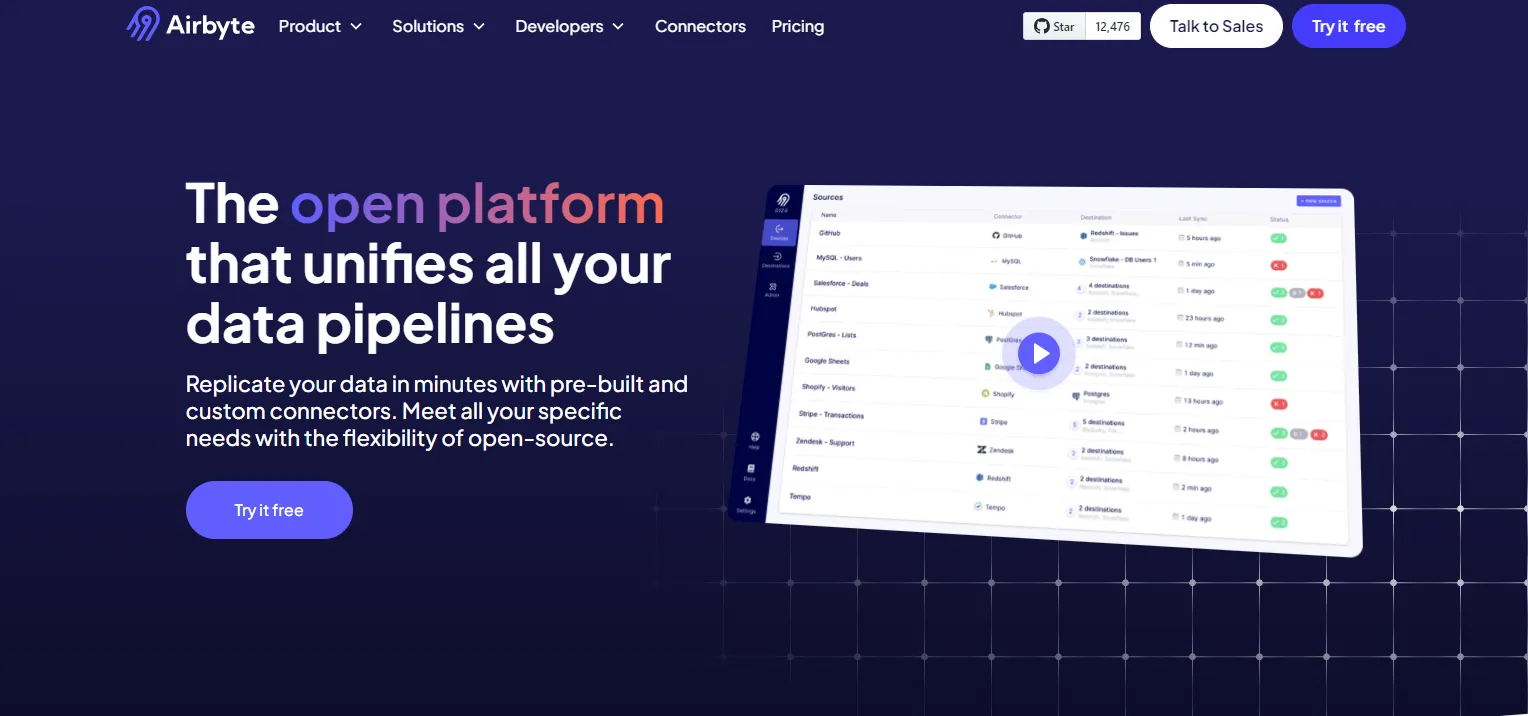Click Try it free beside Talk to Sales
Screen dimensions: 1528x716
[1348, 26]
